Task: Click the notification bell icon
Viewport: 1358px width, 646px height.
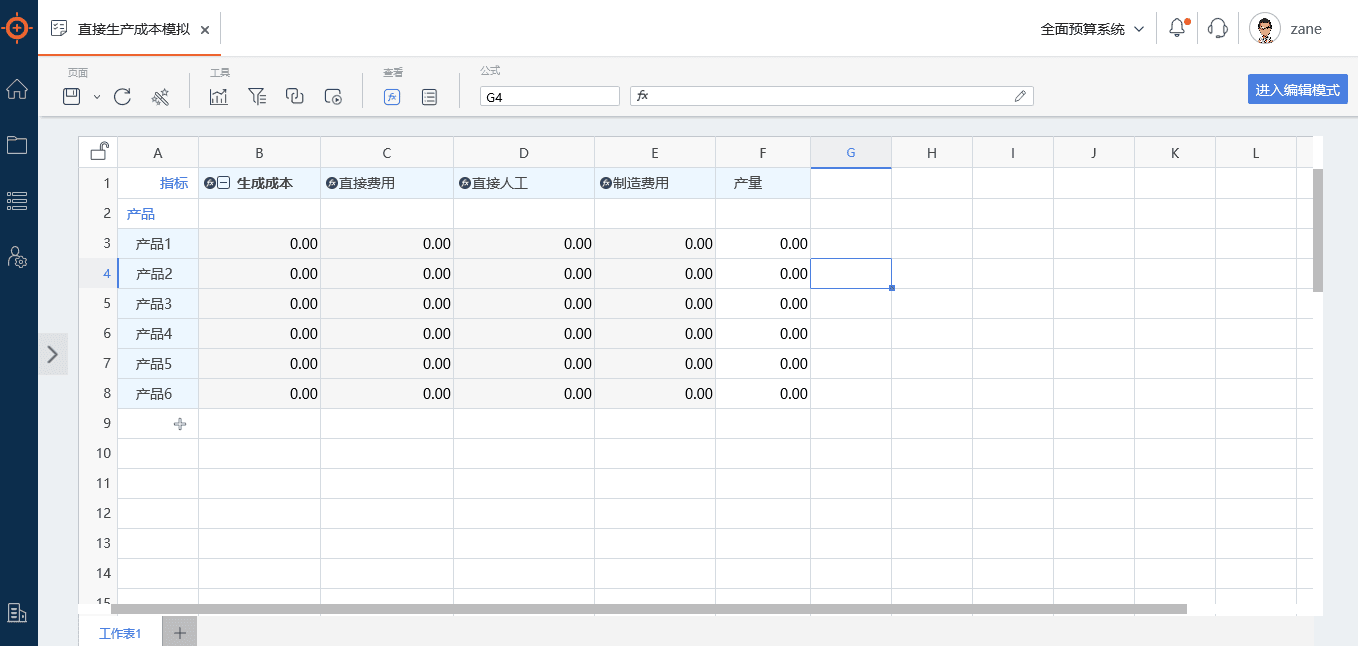Action: pyautogui.click(x=1177, y=29)
